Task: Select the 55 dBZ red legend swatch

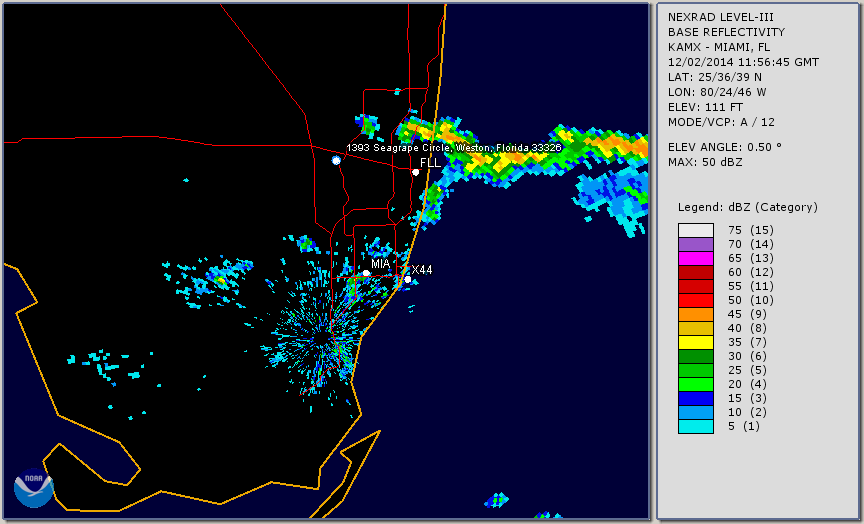Action: [x=696, y=287]
